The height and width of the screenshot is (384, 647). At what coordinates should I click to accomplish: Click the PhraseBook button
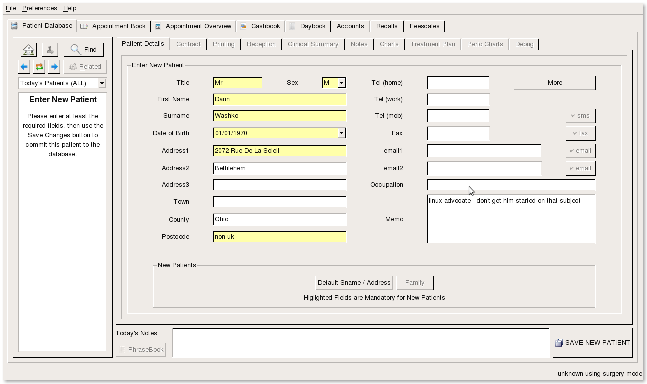click(141, 349)
